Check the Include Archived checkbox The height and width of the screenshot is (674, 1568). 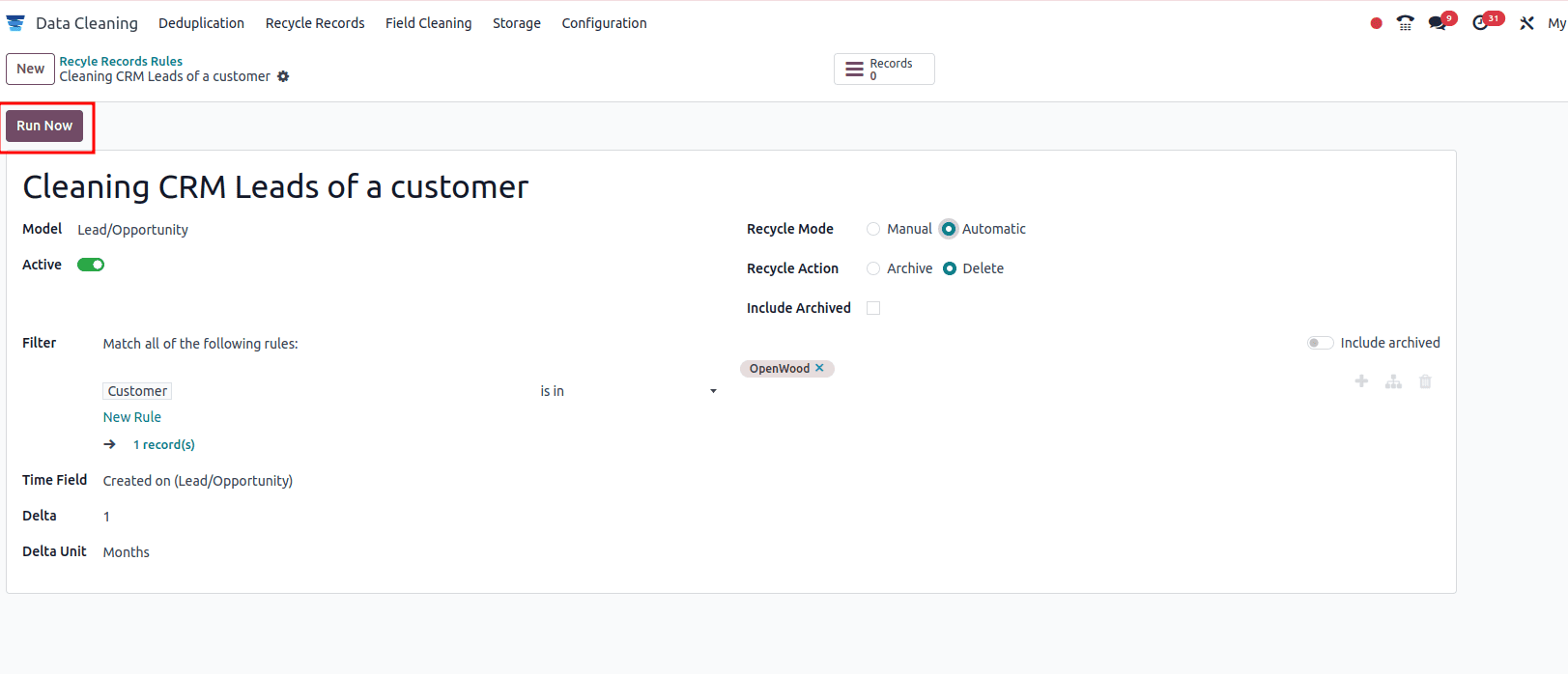pos(873,308)
